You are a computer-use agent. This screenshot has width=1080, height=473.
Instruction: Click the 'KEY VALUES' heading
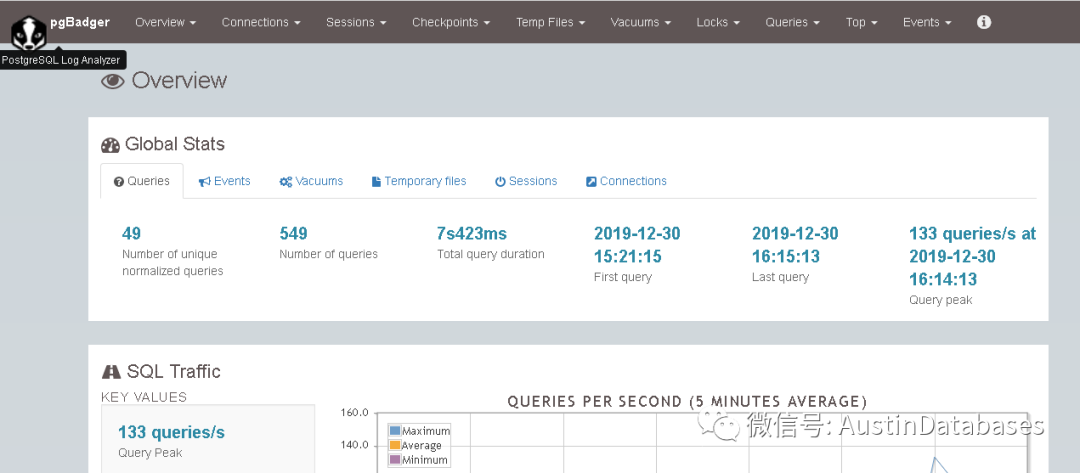click(144, 397)
